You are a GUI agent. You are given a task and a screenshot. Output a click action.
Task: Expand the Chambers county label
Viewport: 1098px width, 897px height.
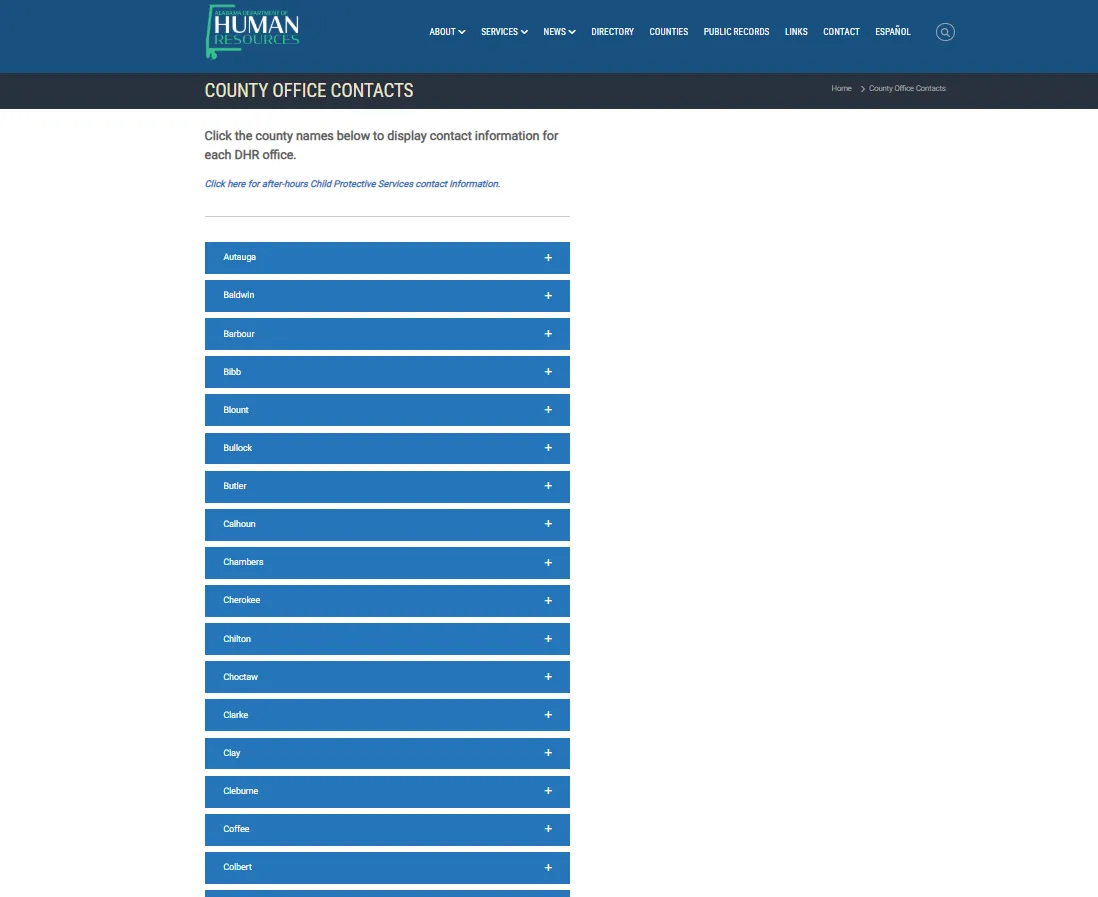coord(243,562)
